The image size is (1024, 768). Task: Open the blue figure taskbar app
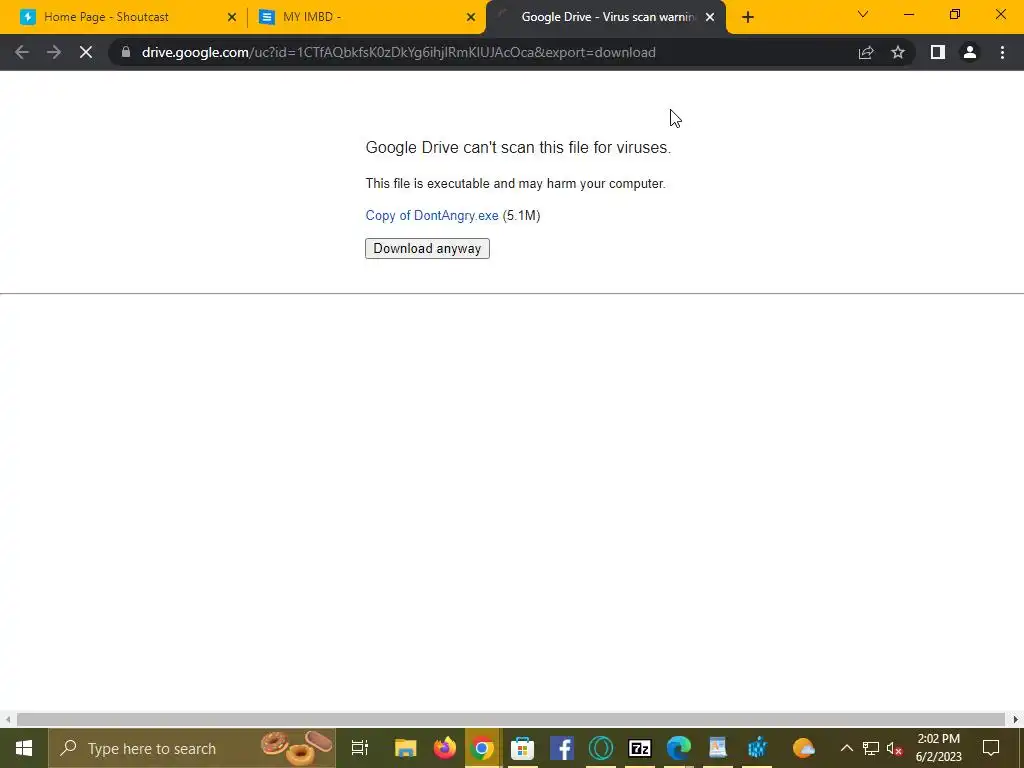[x=758, y=748]
